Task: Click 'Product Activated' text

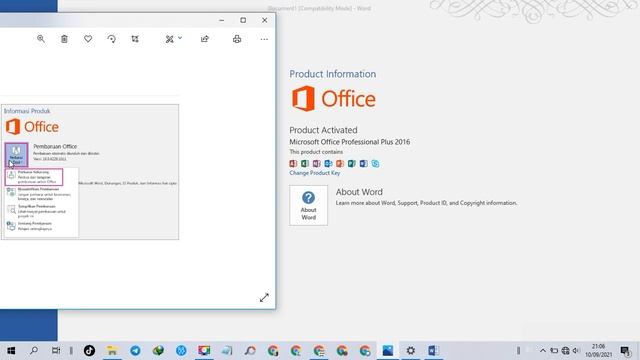Action: 323,130
